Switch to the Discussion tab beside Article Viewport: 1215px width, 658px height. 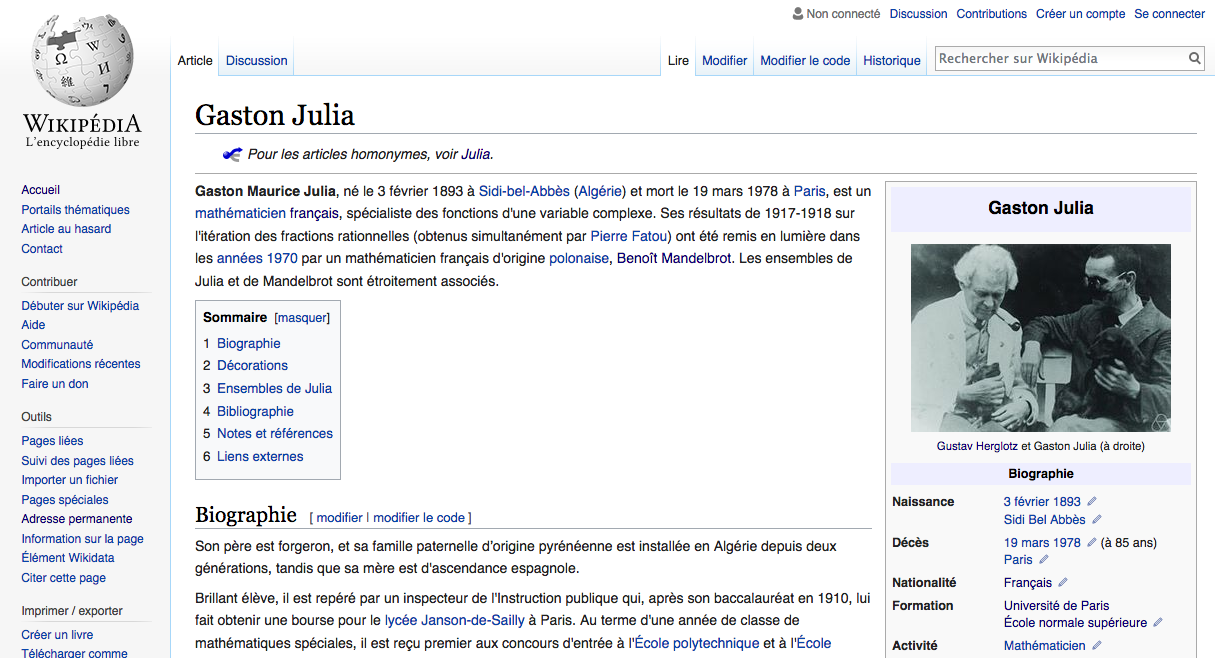tap(257, 61)
